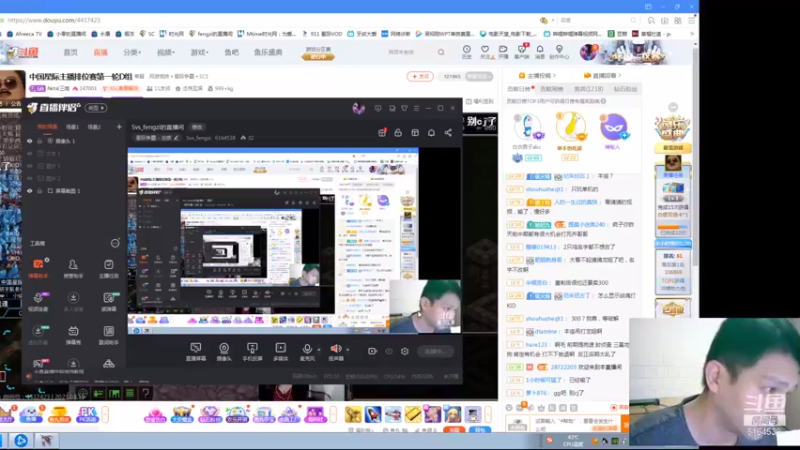Image resolution: width=800 pixels, height=450 pixels.
Task: Open 直播回看 link
Action: [x=603, y=76]
